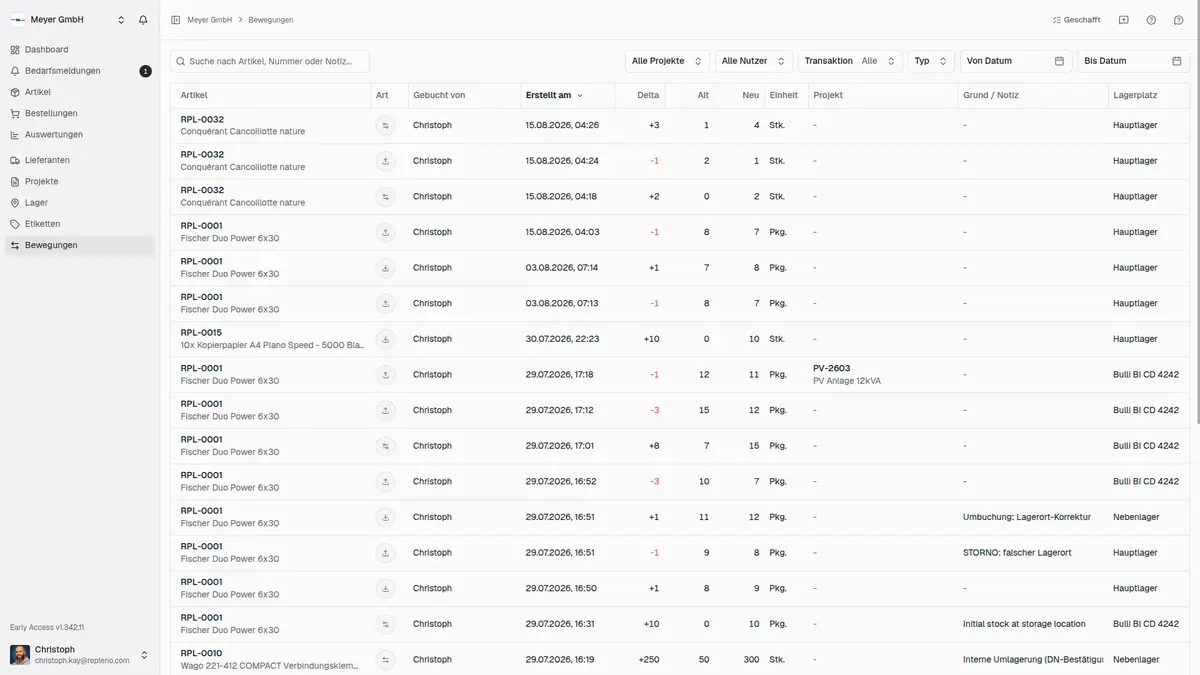Open Artikel in the sidebar

point(80,92)
